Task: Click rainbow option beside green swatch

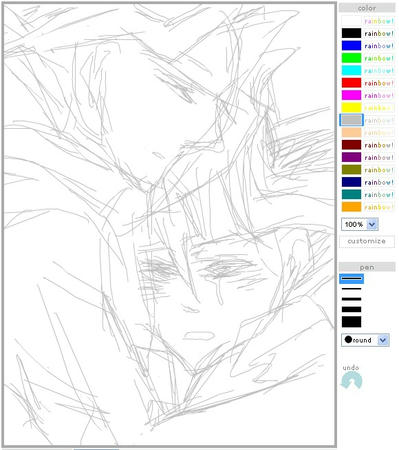Action: [x=379, y=58]
